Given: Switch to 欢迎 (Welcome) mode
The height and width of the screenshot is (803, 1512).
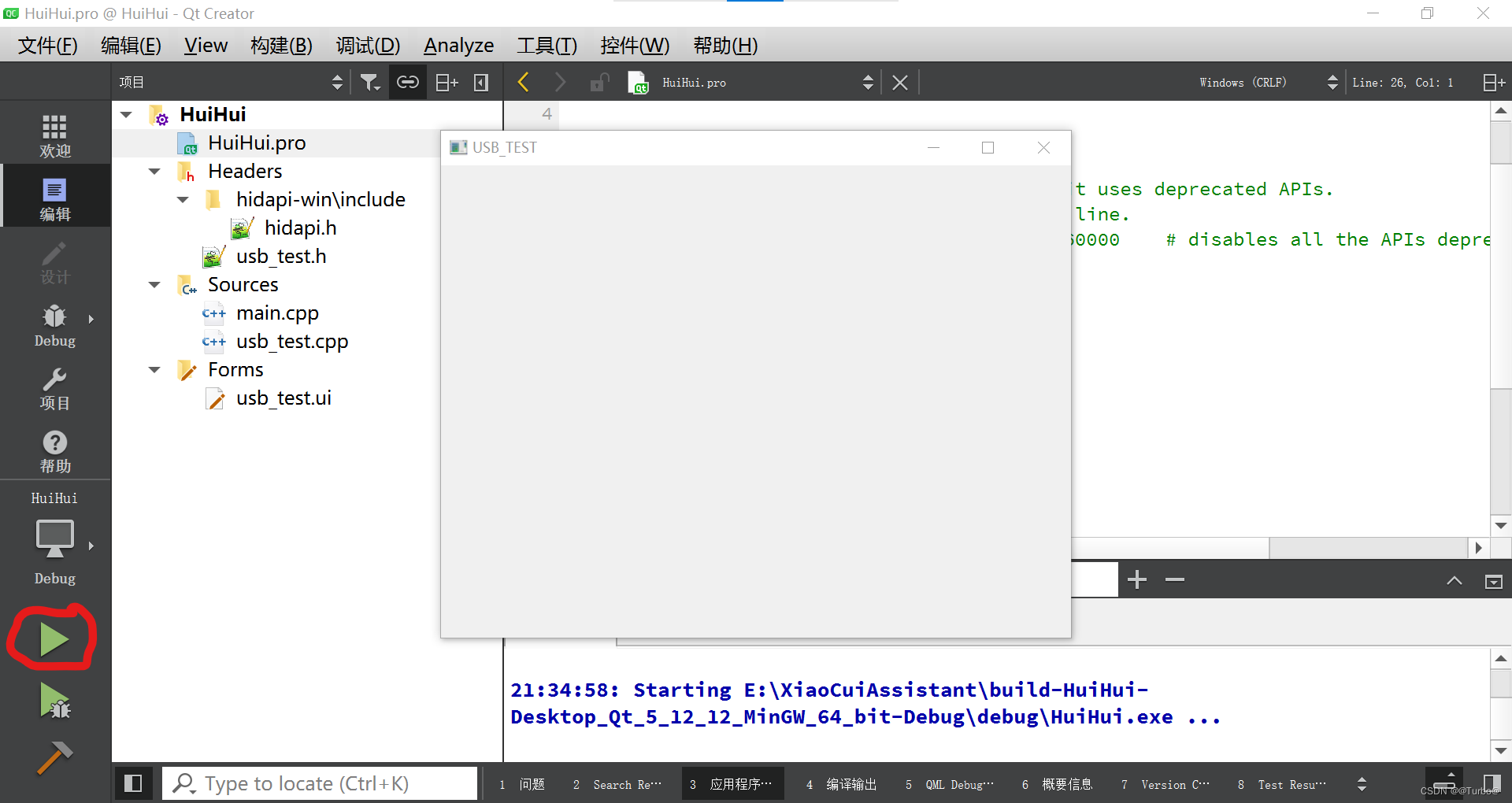Looking at the screenshot, I should (x=54, y=132).
